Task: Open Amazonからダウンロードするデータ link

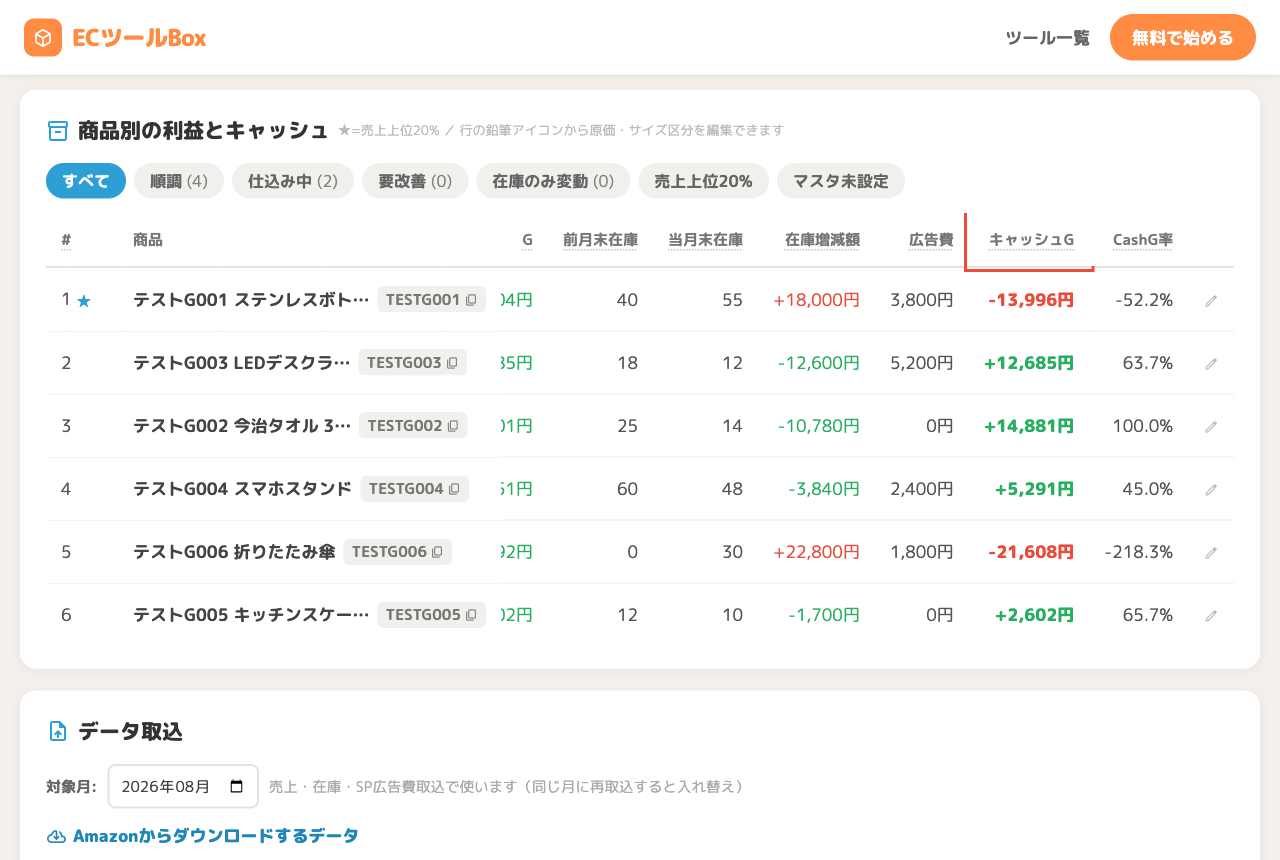Action: click(203, 836)
